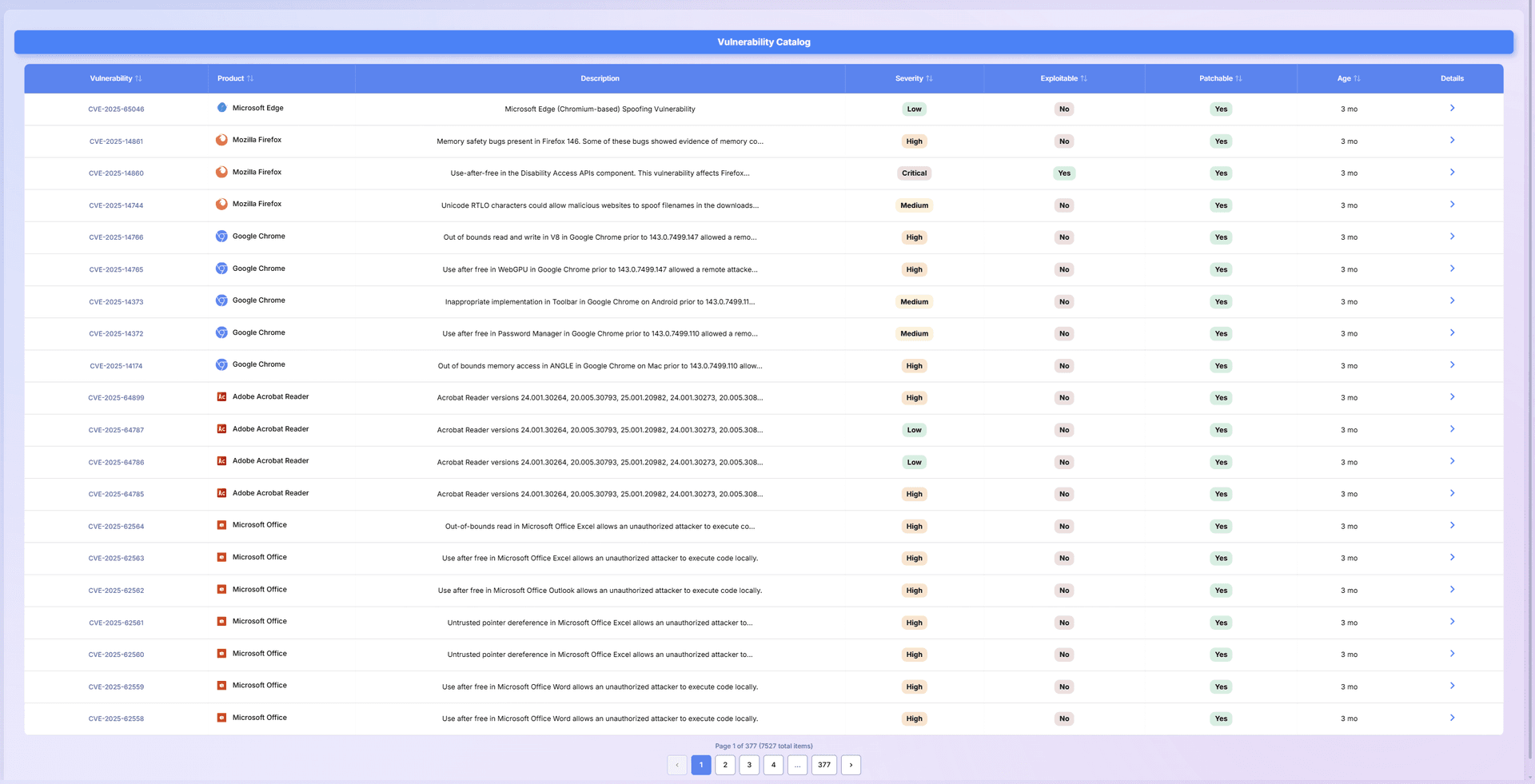Expand details for CVE-2025-14861
The height and width of the screenshot is (784, 1535).
tap(1452, 140)
